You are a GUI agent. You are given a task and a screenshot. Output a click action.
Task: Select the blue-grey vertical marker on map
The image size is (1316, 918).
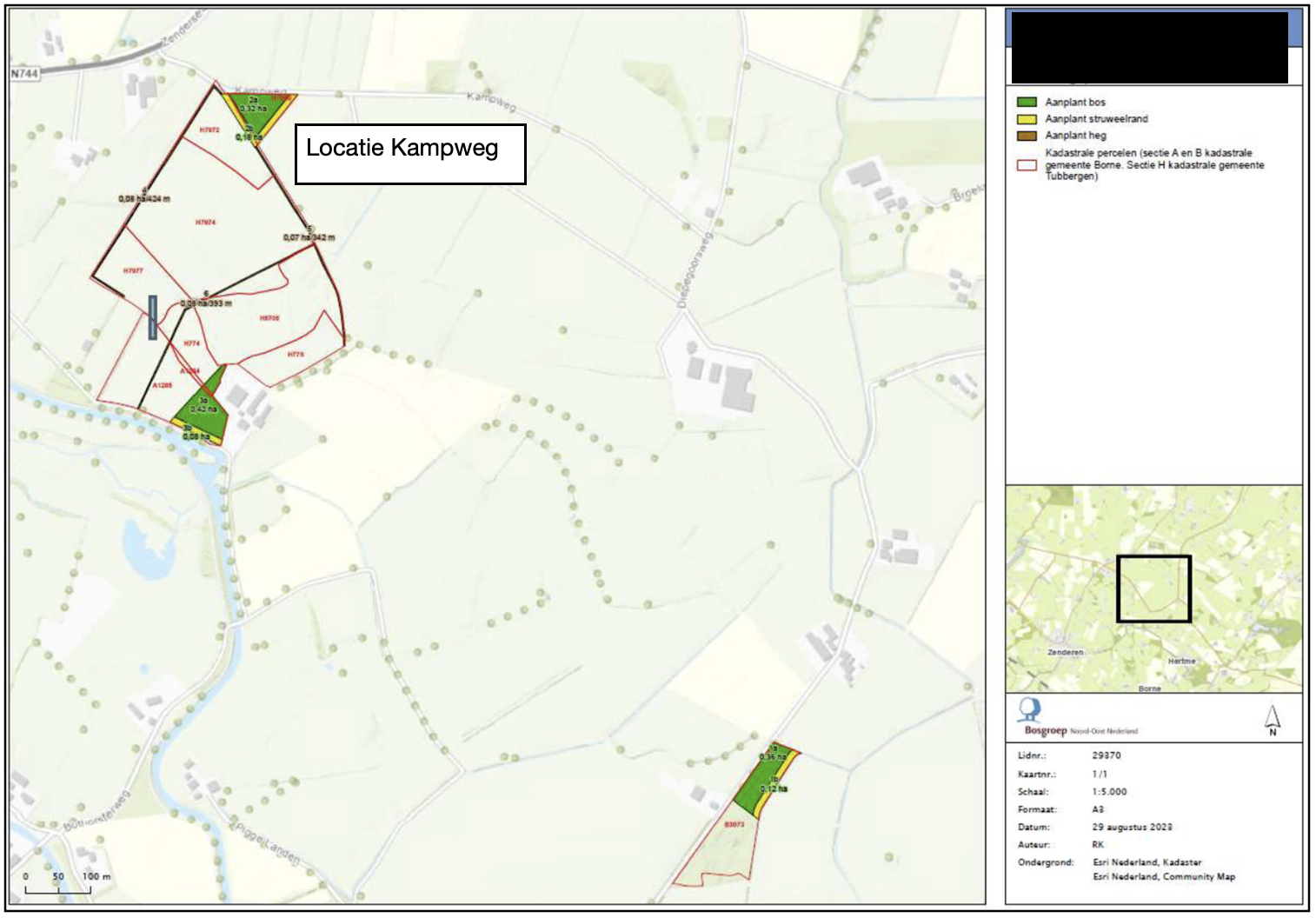(153, 317)
